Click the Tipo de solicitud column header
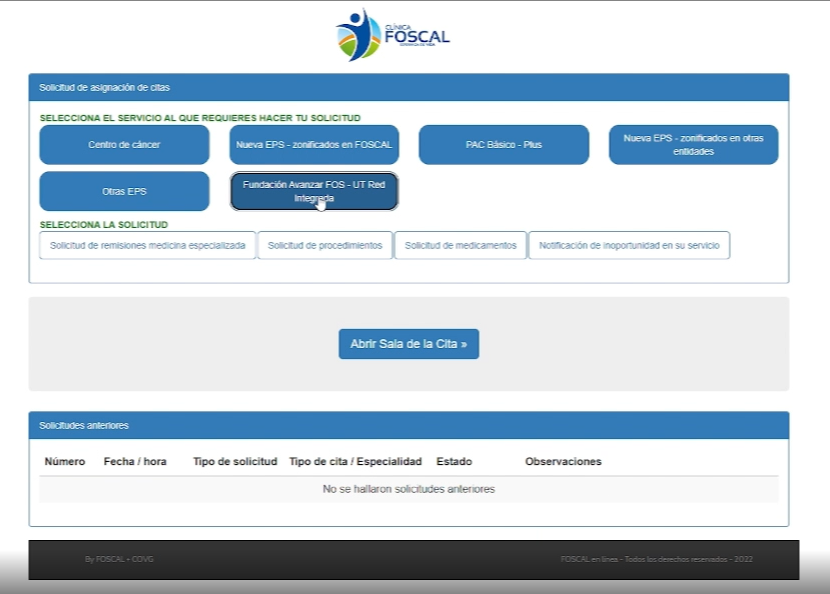Viewport: 830px width, 594px height. (235, 462)
